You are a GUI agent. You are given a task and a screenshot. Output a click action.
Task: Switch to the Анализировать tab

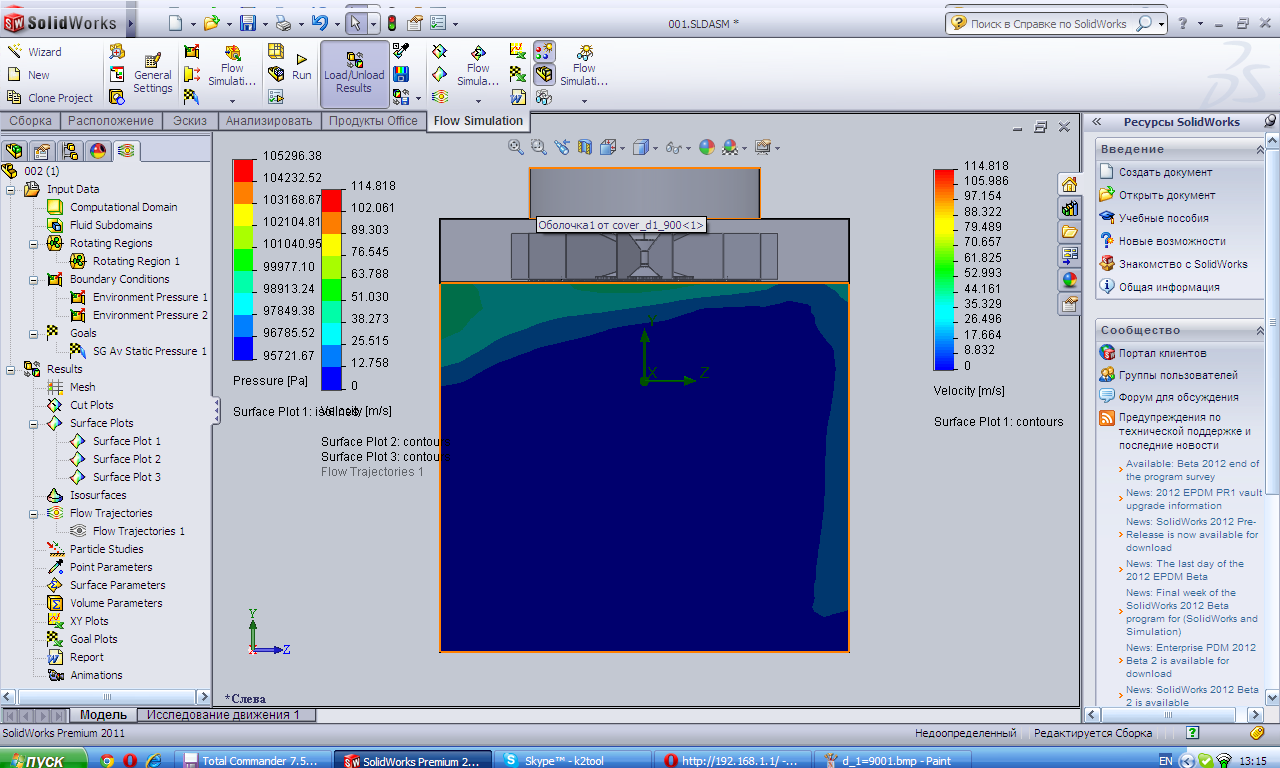pyautogui.click(x=269, y=121)
